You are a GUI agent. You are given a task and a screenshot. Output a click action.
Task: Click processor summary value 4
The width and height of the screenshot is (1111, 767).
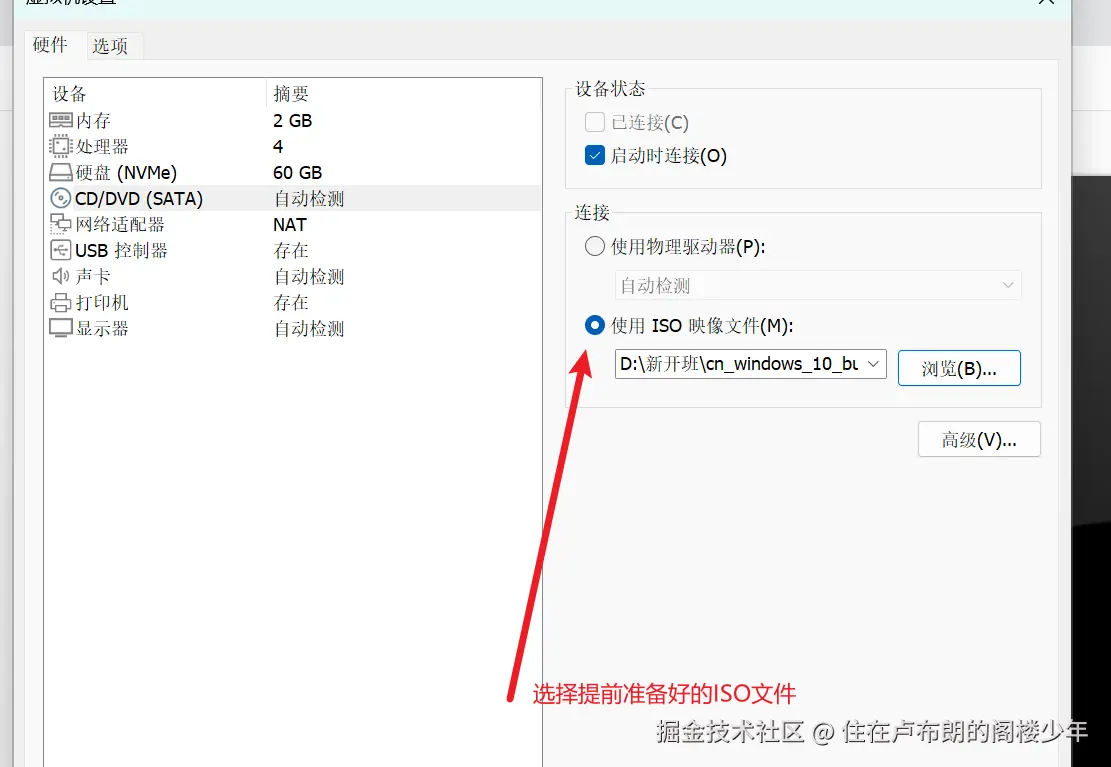[278, 146]
